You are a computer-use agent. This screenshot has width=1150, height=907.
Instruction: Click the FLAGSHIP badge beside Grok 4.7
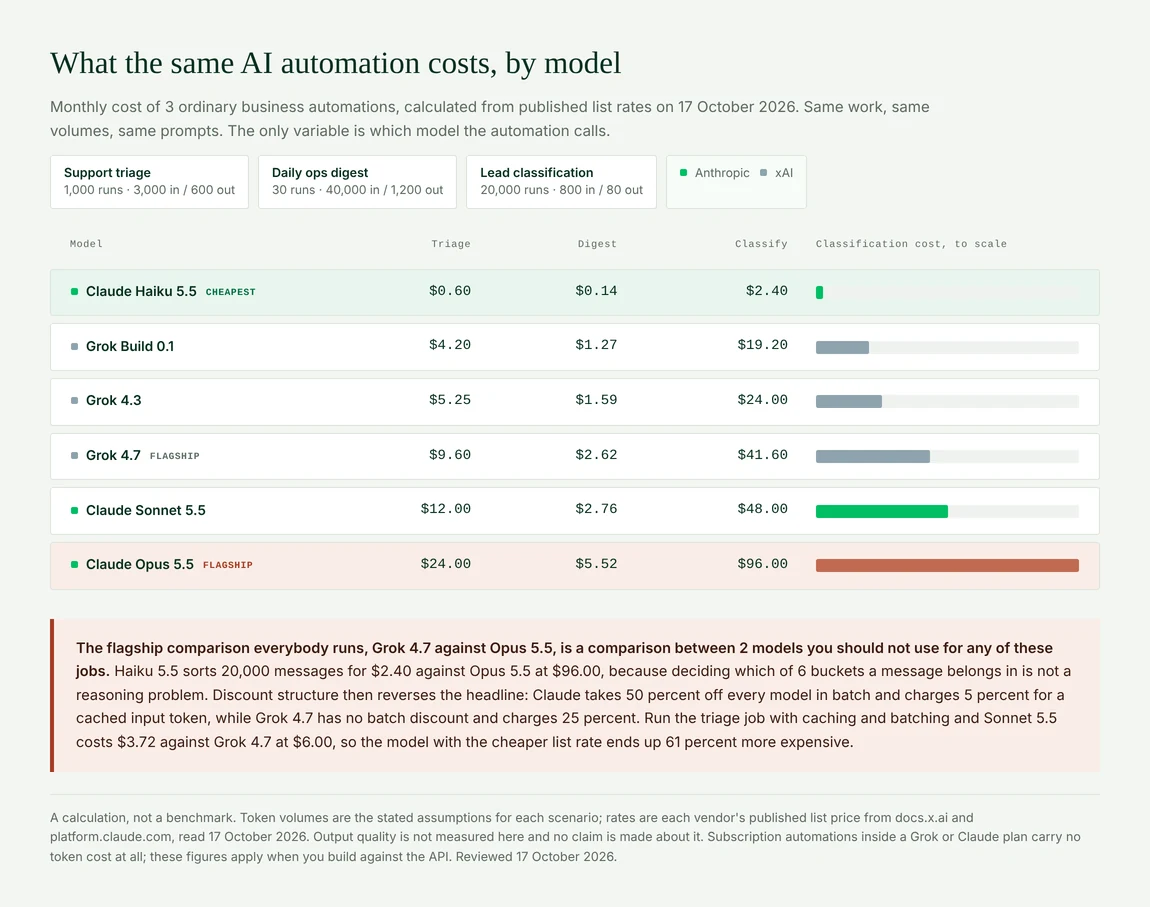coord(175,456)
